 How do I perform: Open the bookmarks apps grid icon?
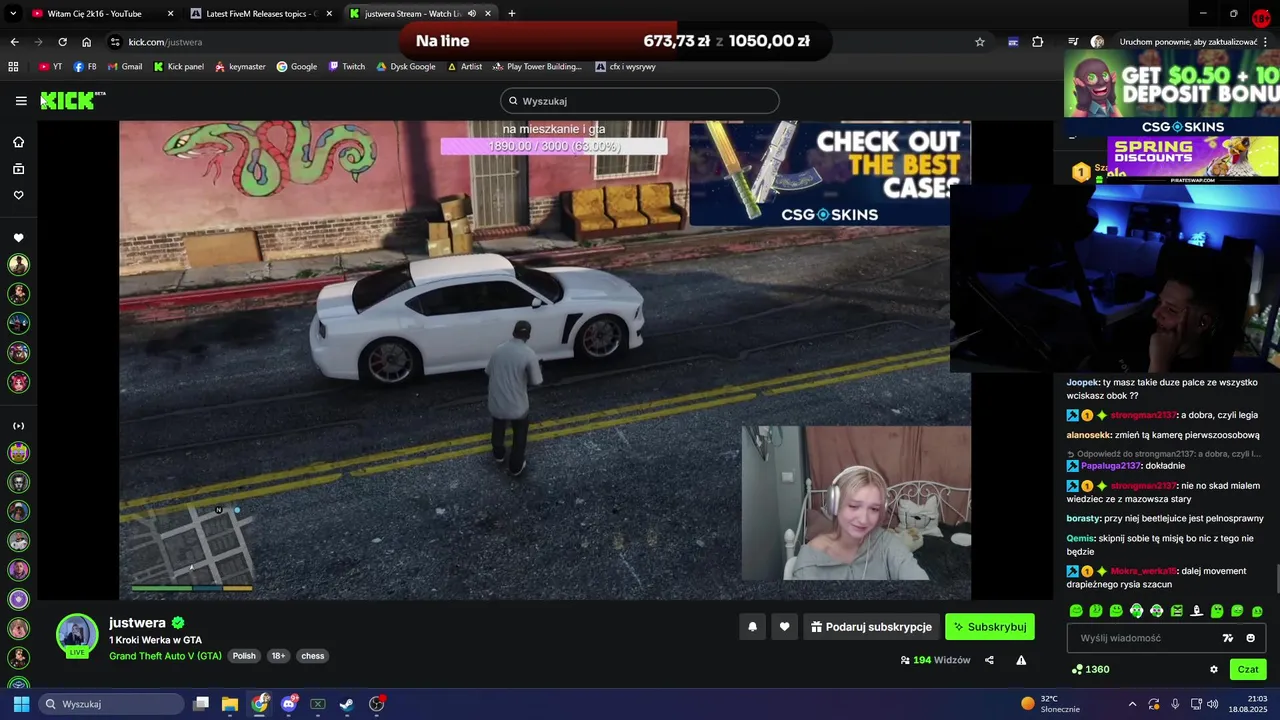tap(13, 67)
